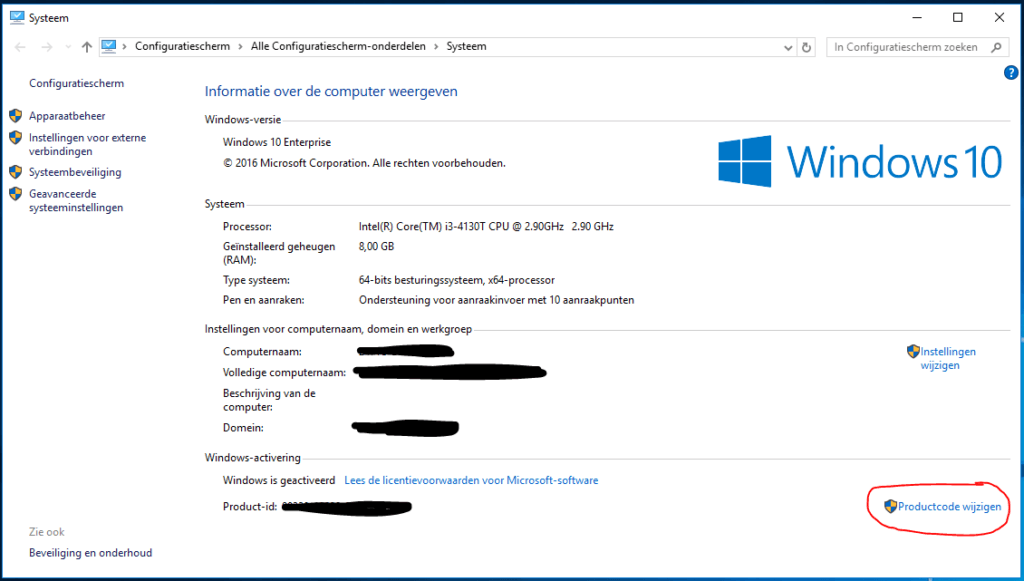Viewport: 1024px width, 581px height.
Task: Open Systeembeveiliging settings
Action: [75, 172]
